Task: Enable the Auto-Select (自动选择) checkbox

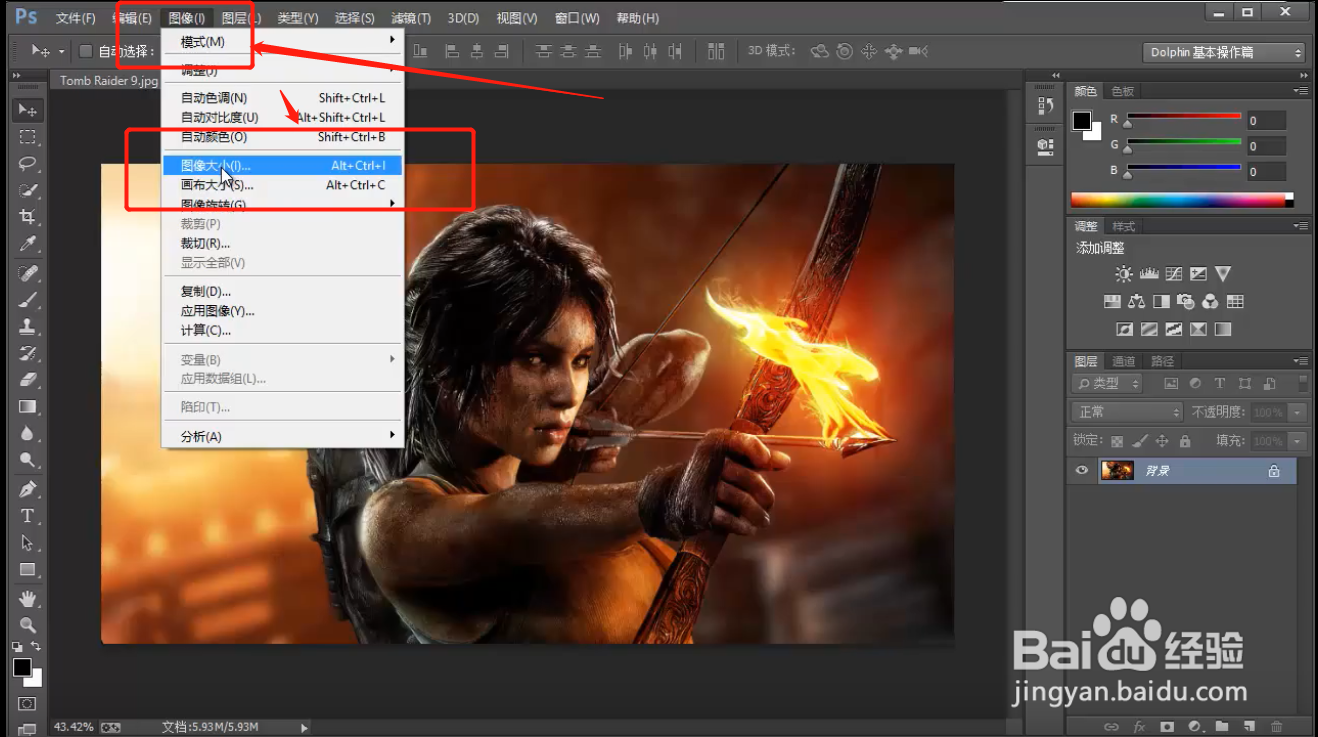Action: pos(85,51)
